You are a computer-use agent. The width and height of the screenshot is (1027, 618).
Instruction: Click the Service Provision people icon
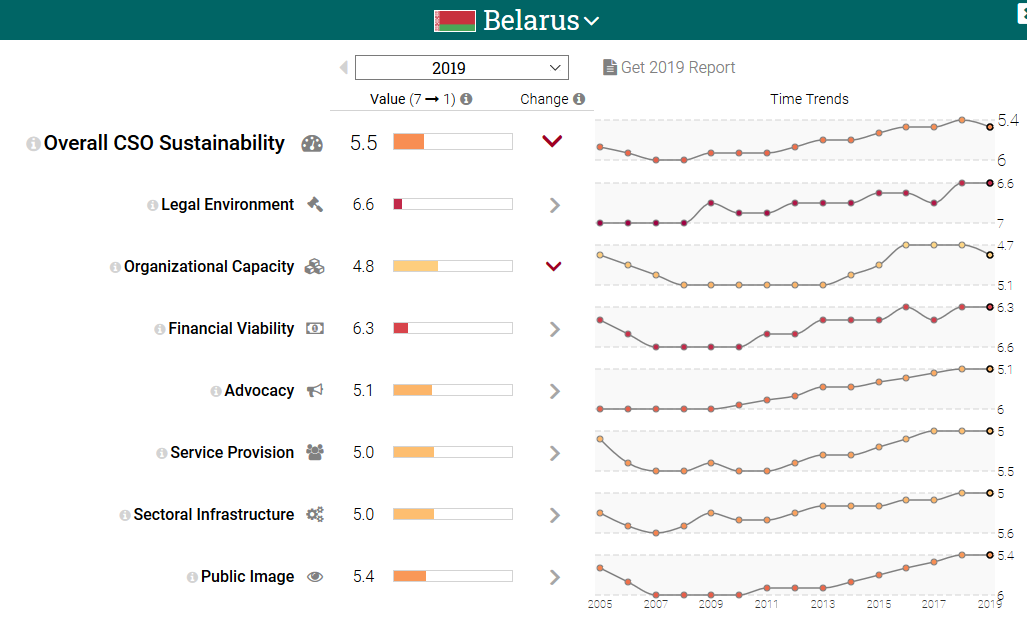314,452
